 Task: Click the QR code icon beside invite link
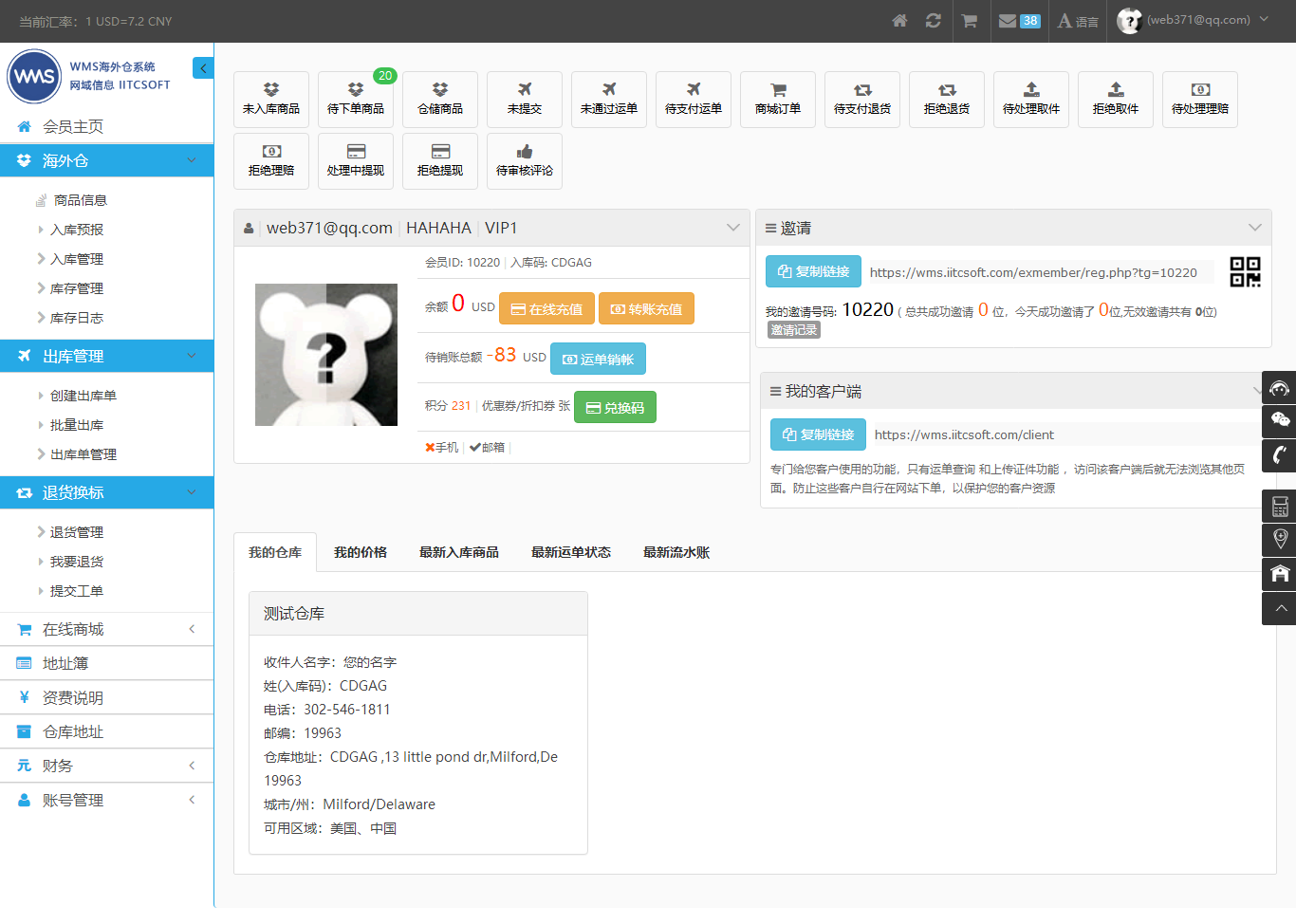pos(1245,272)
